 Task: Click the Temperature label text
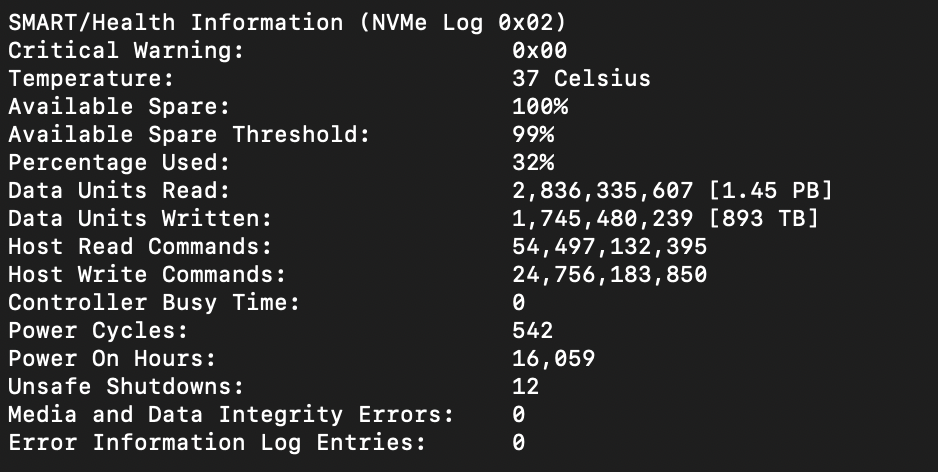point(91,78)
